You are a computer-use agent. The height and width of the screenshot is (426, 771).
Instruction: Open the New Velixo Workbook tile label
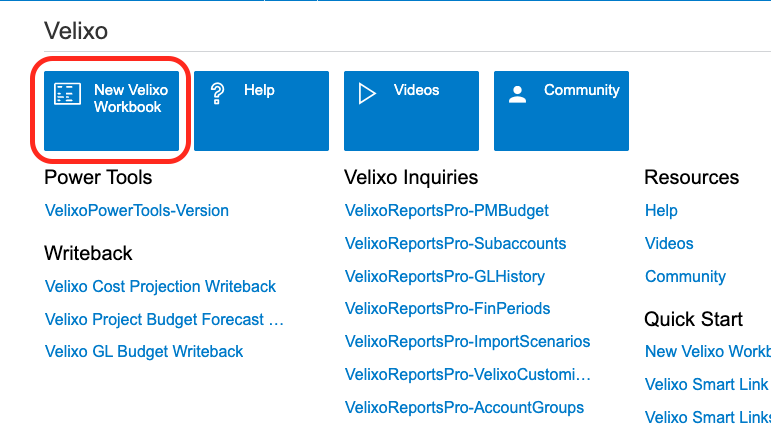tap(131, 98)
